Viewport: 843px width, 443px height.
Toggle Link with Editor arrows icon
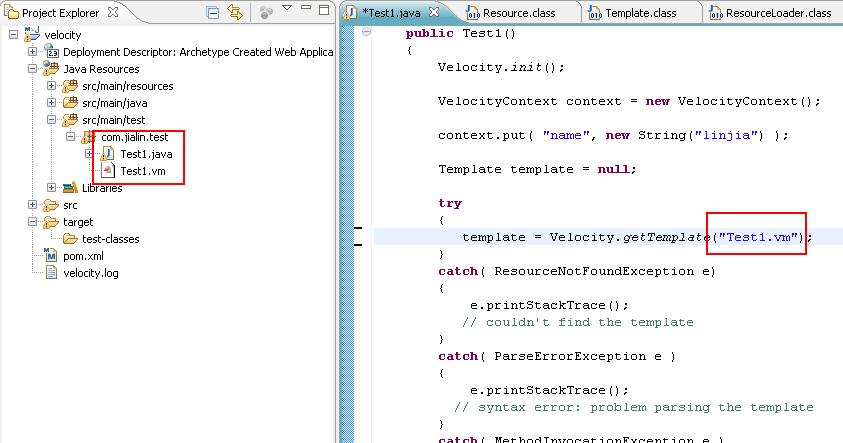(x=235, y=12)
